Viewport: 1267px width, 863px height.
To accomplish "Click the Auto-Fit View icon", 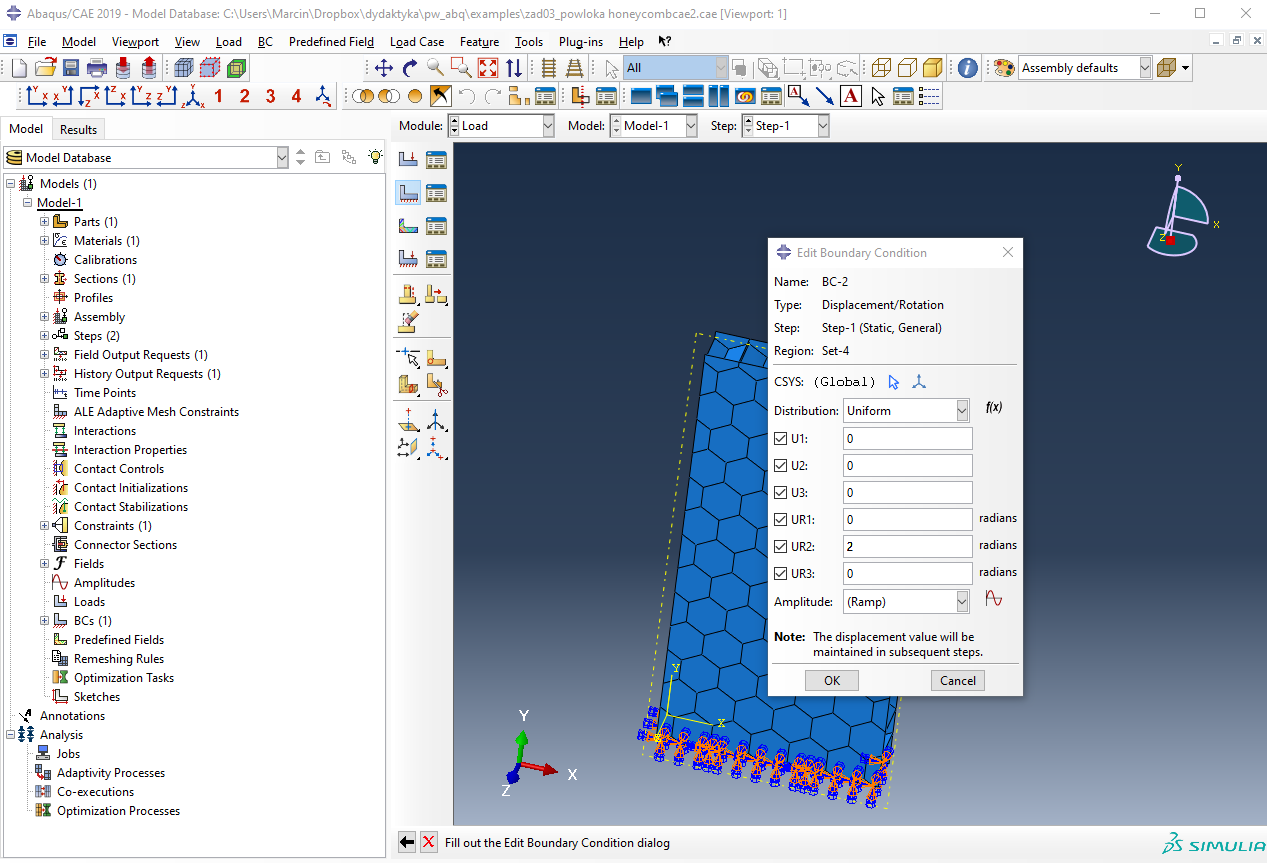I will 487,68.
